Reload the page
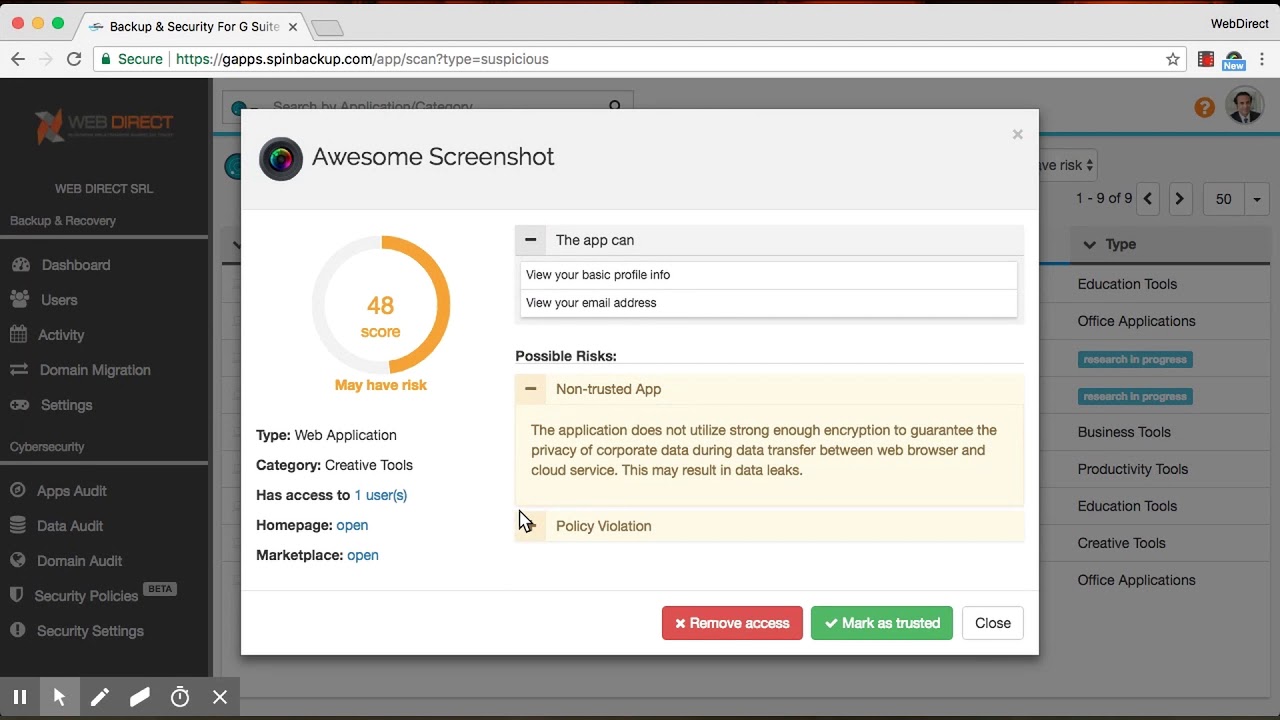Viewport: 1280px width, 720px height. 74,59
